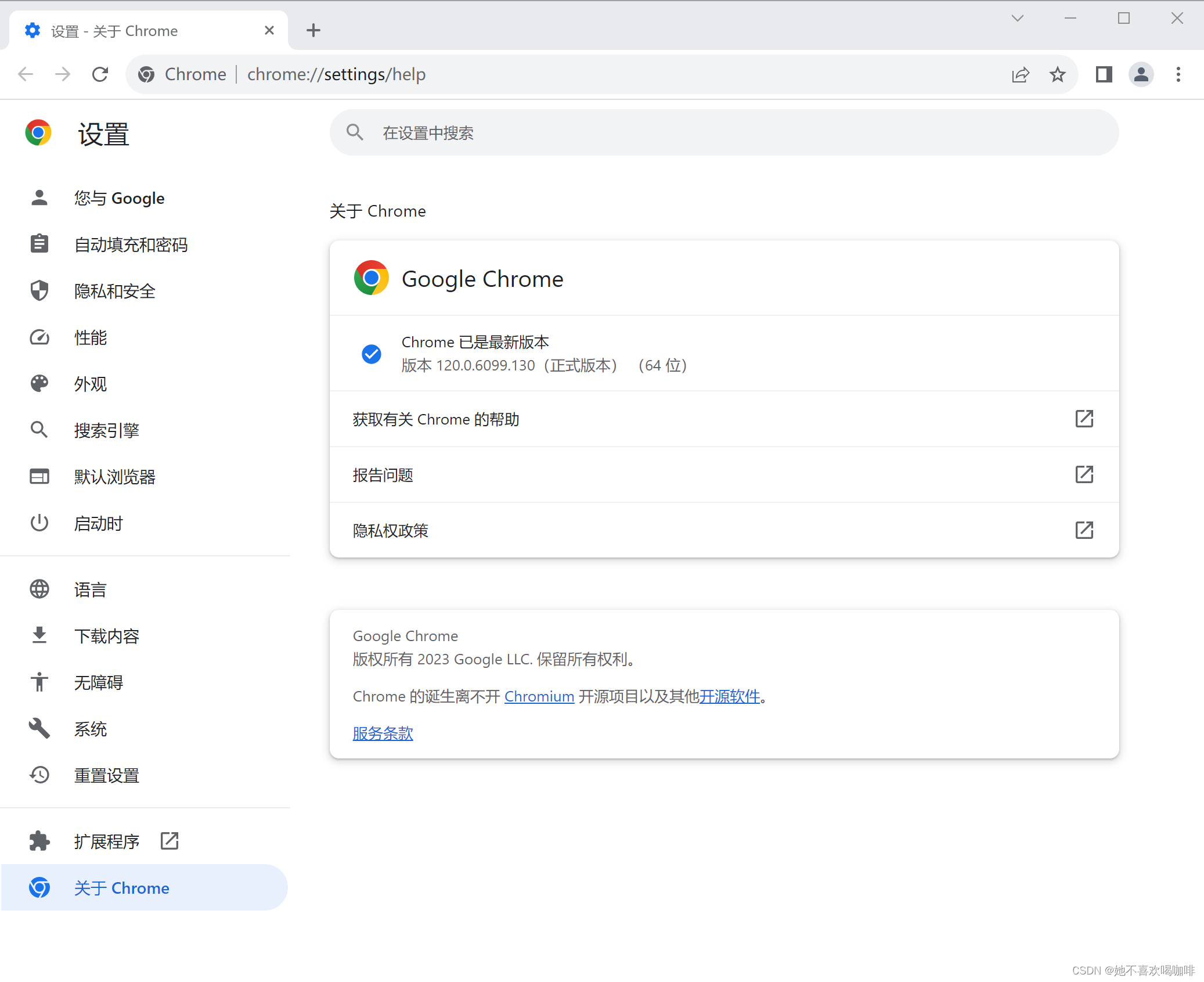The image size is (1204, 982).
Task: Open the 服务条款 link
Action: [x=382, y=733]
